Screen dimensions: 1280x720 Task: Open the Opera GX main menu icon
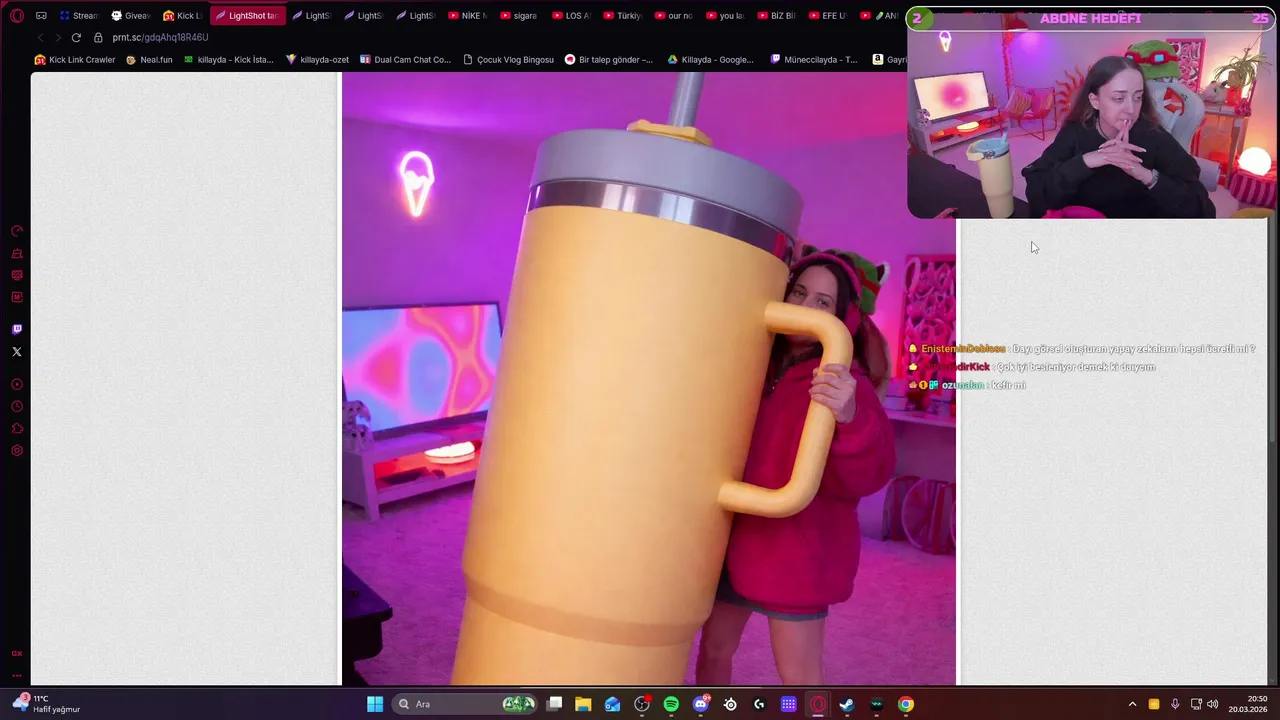tap(17, 16)
